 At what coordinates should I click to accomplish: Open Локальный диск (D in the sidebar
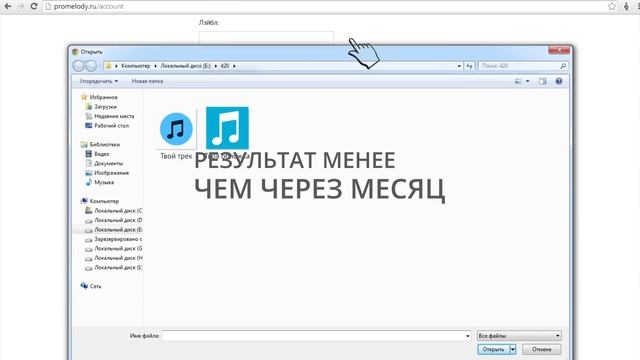118,220
